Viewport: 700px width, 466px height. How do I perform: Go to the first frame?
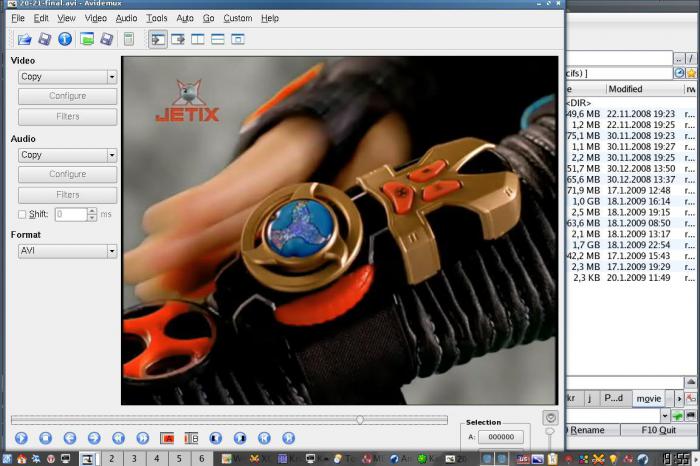(x=264, y=438)
